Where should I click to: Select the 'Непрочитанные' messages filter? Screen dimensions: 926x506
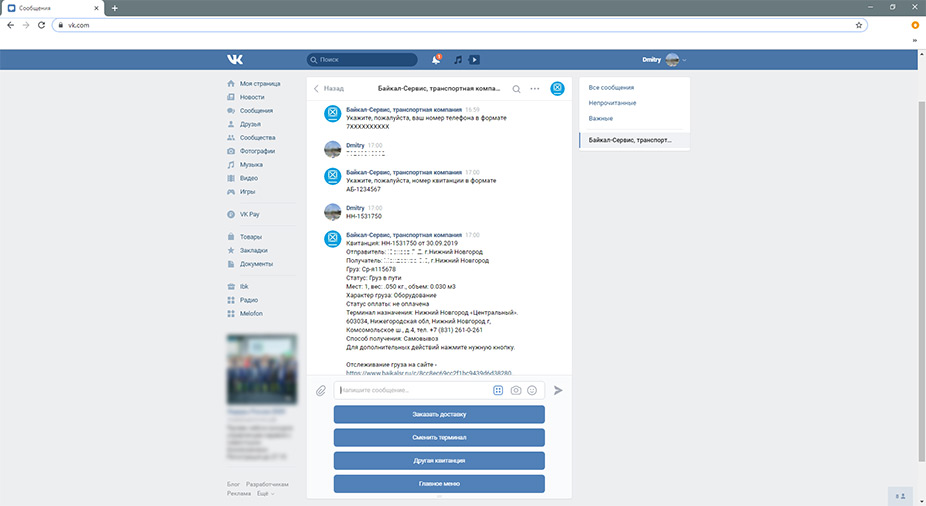612,103
